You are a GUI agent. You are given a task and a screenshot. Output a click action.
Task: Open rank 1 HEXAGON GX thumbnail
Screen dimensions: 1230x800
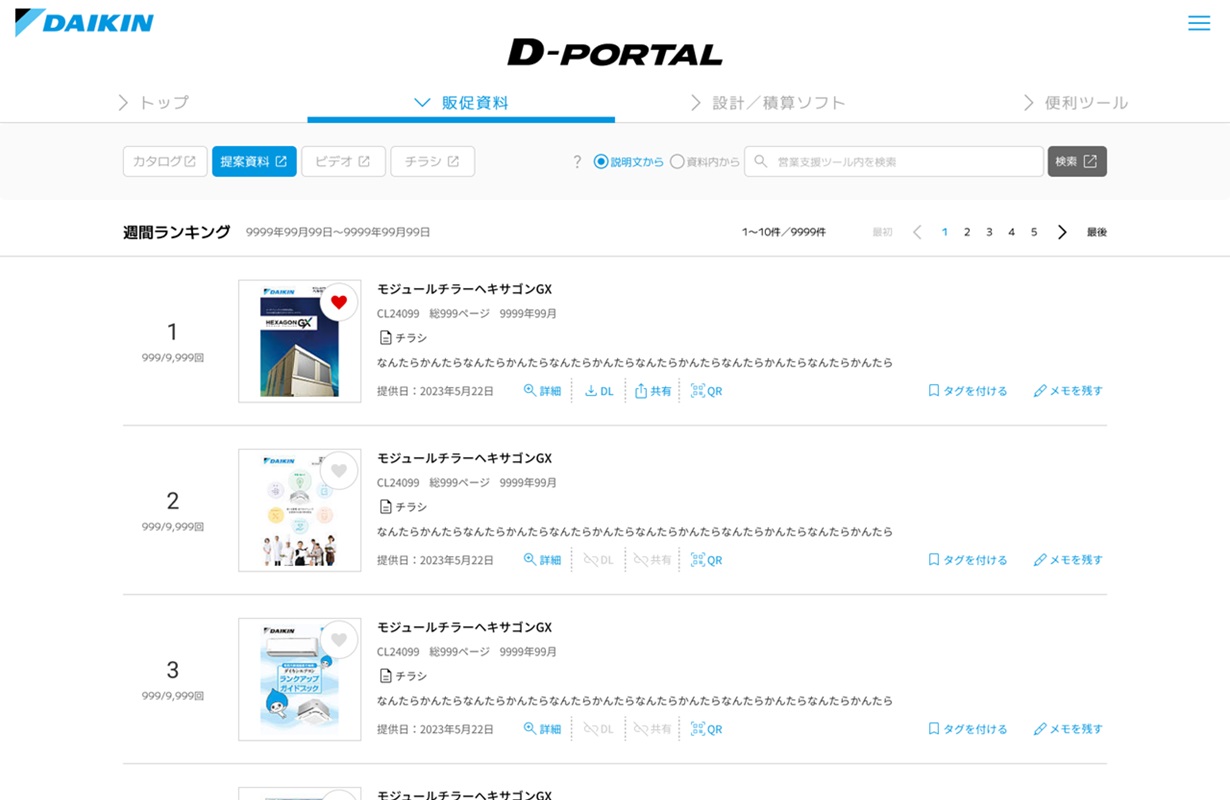pyautogui.click(x=300, y=341)
